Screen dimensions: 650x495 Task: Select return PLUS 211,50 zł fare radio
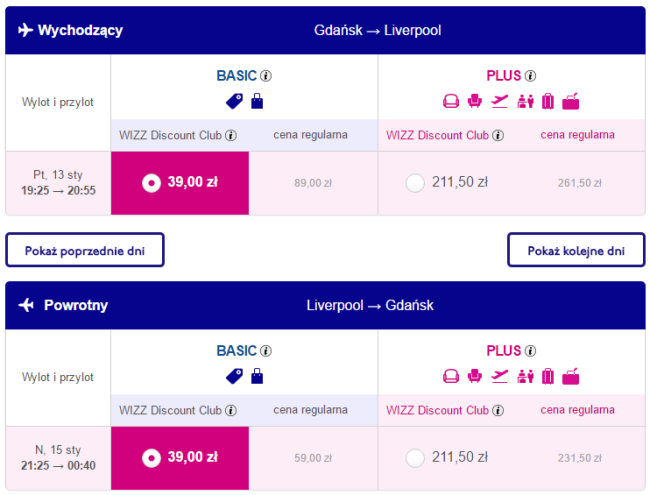415,458
